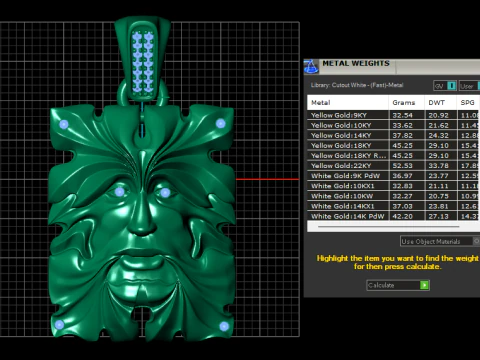Select the Yellow Gold:14KY row

[x=393, y=135]
